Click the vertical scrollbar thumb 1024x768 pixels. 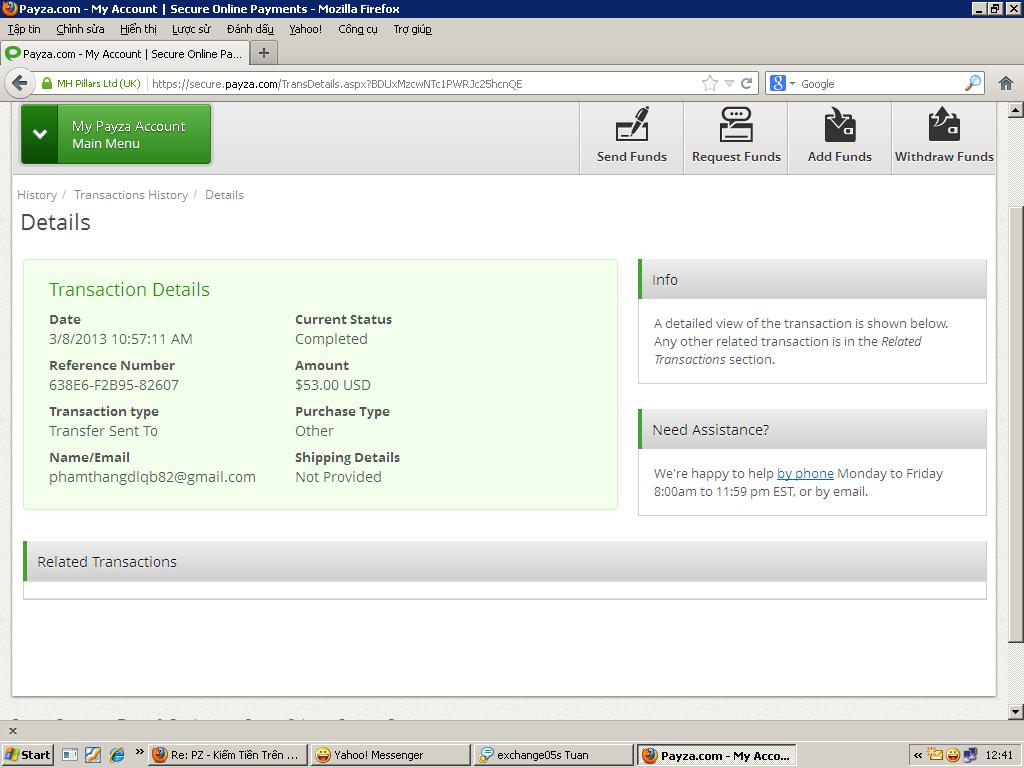(x=1015, y=424)
